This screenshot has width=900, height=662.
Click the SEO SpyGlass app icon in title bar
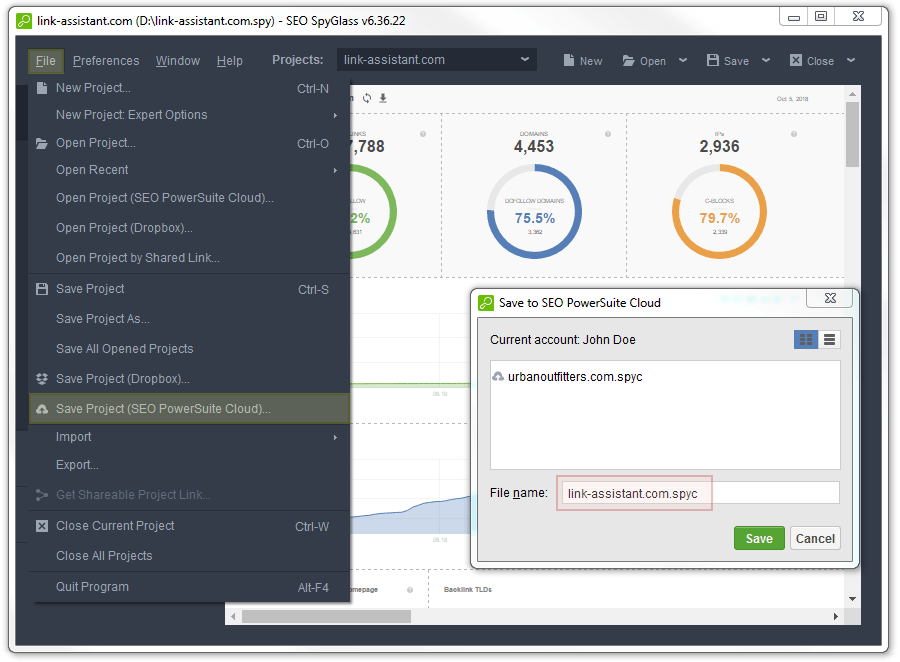(x=24, y=21)
